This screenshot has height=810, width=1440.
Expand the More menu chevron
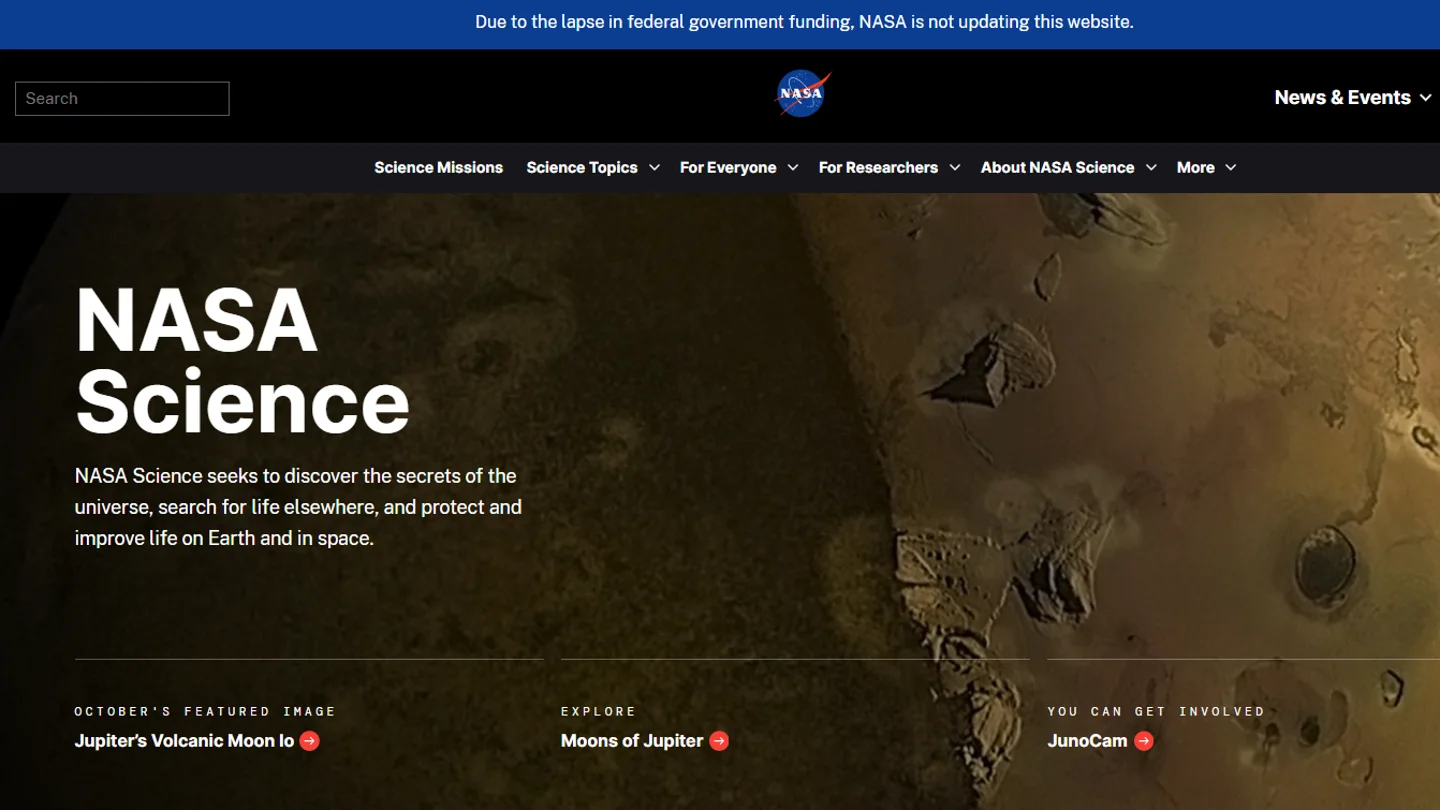tap(1231, 168)
